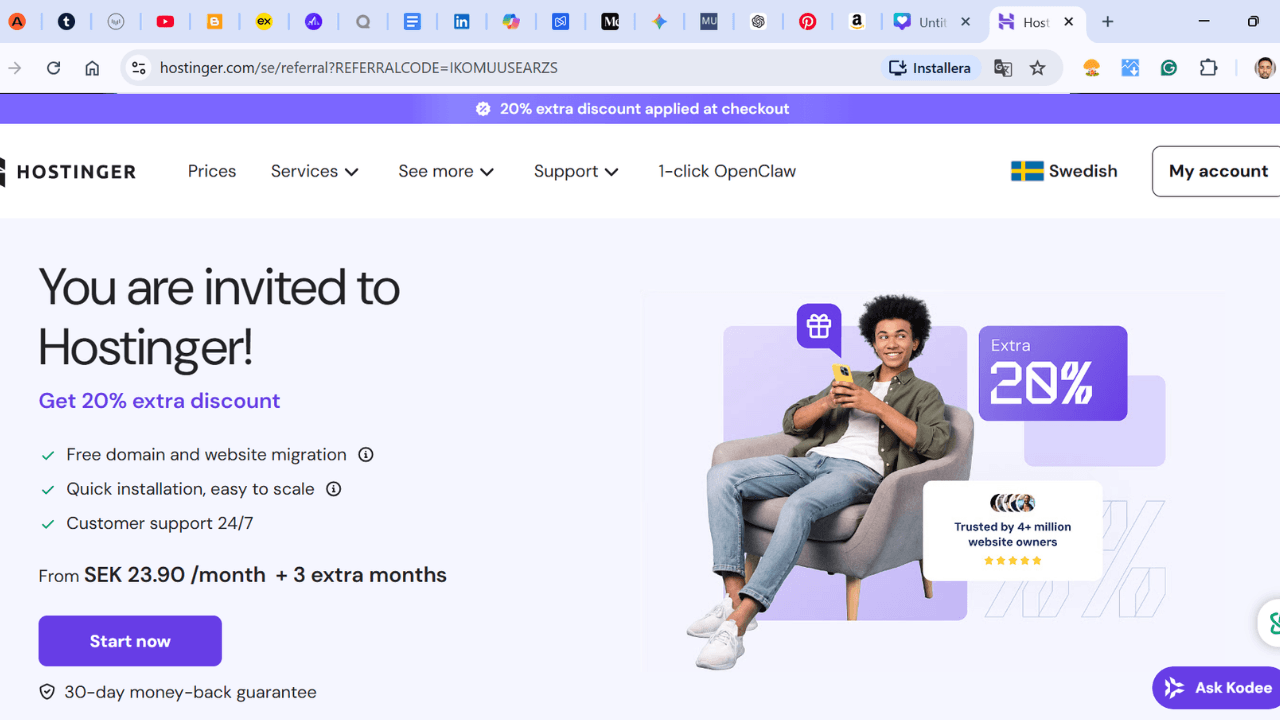Click the Start now button
Image resolution: width=1280 pixels, height=720 pixels.
129,641
